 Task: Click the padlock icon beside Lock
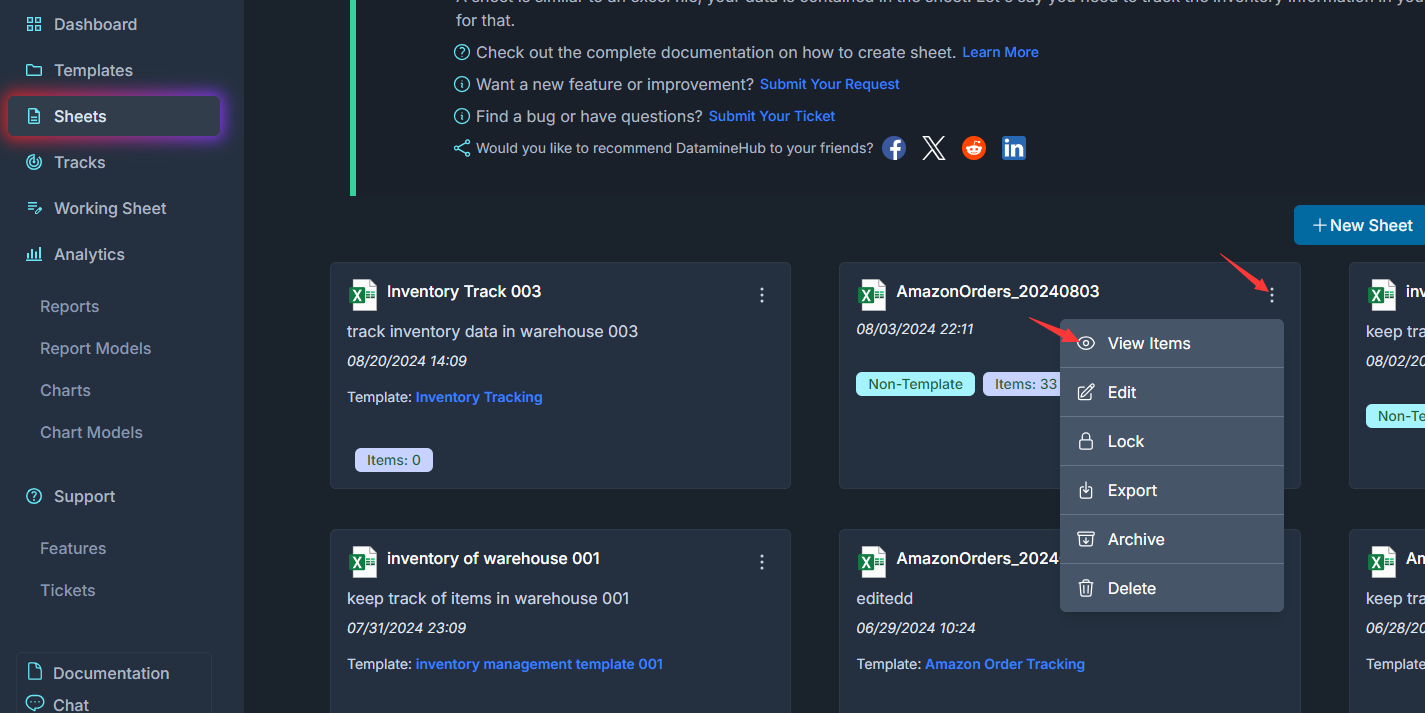tap(1086, 441)
